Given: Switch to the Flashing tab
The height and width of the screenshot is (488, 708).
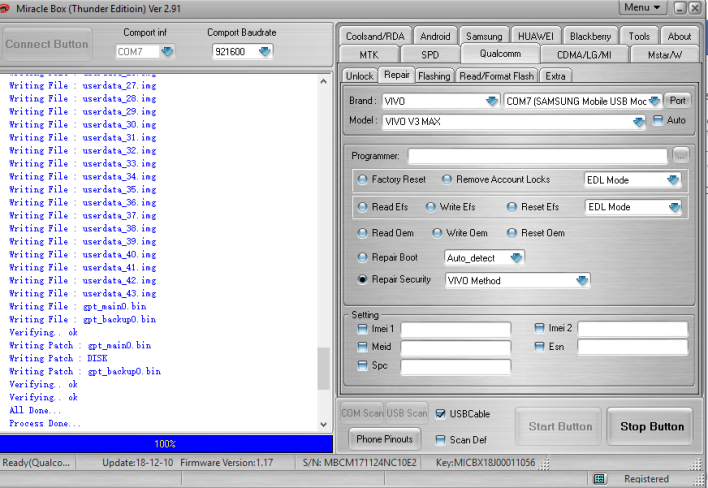Looking at the screenshot, I should (x=434, y=75).
